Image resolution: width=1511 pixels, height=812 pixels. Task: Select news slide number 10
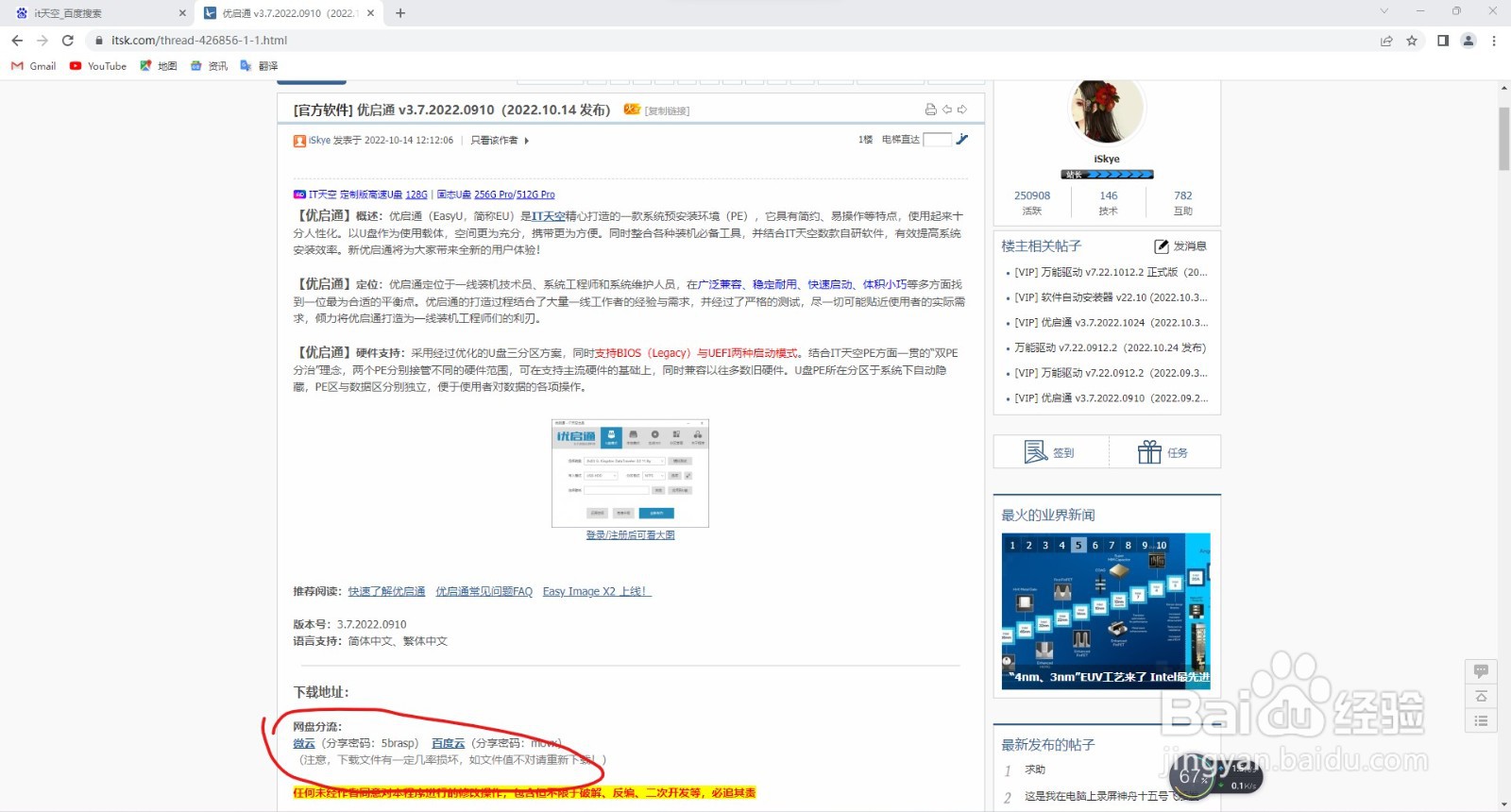[1162, 546]
